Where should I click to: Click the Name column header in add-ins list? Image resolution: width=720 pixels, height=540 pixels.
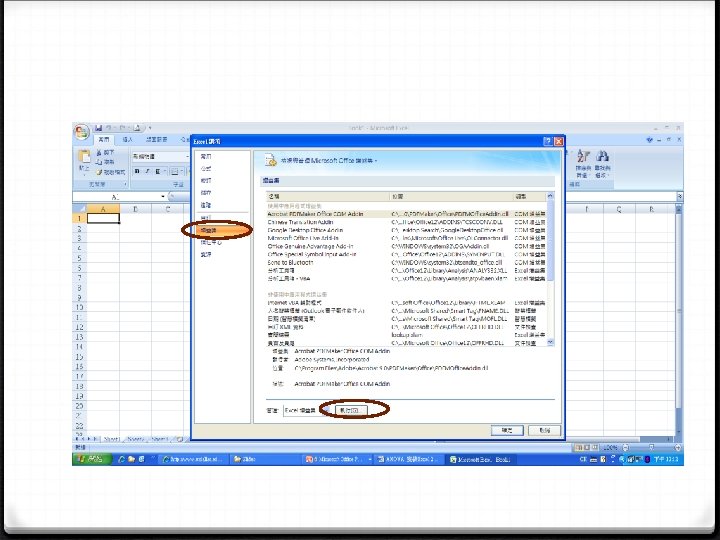tap(328, 197)
